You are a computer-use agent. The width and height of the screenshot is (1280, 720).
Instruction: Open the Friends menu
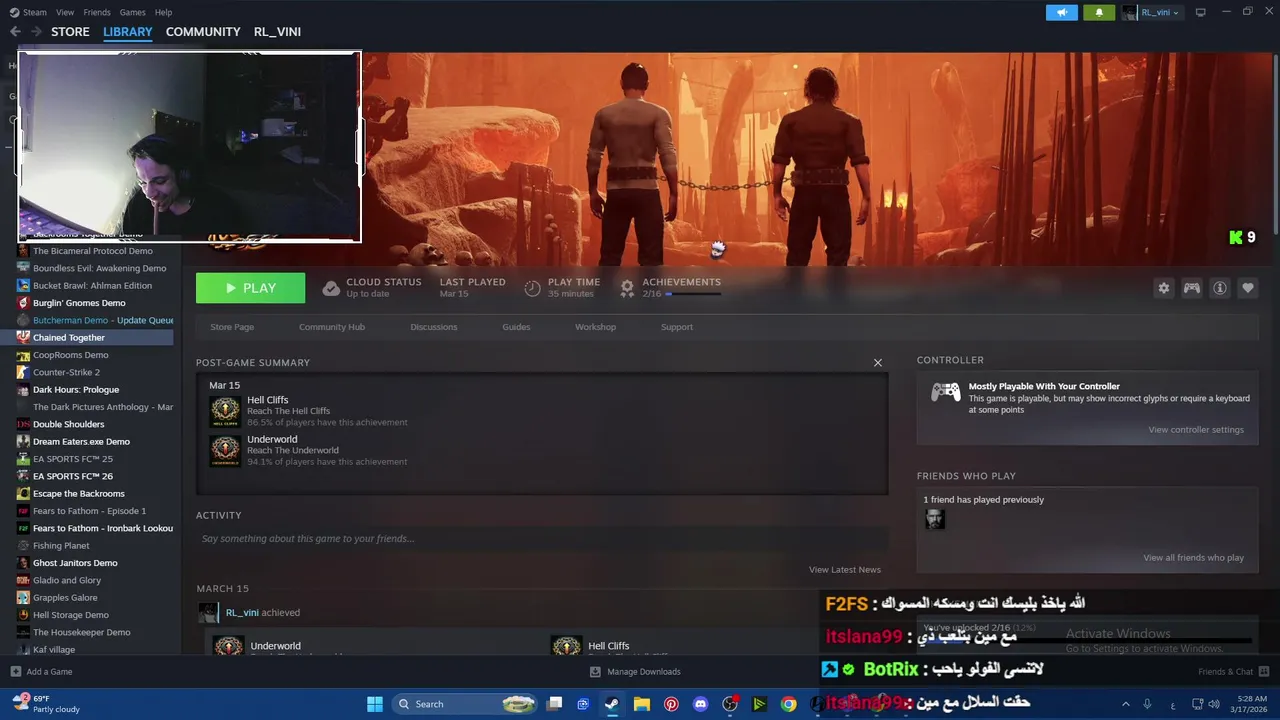coord(97,12)
